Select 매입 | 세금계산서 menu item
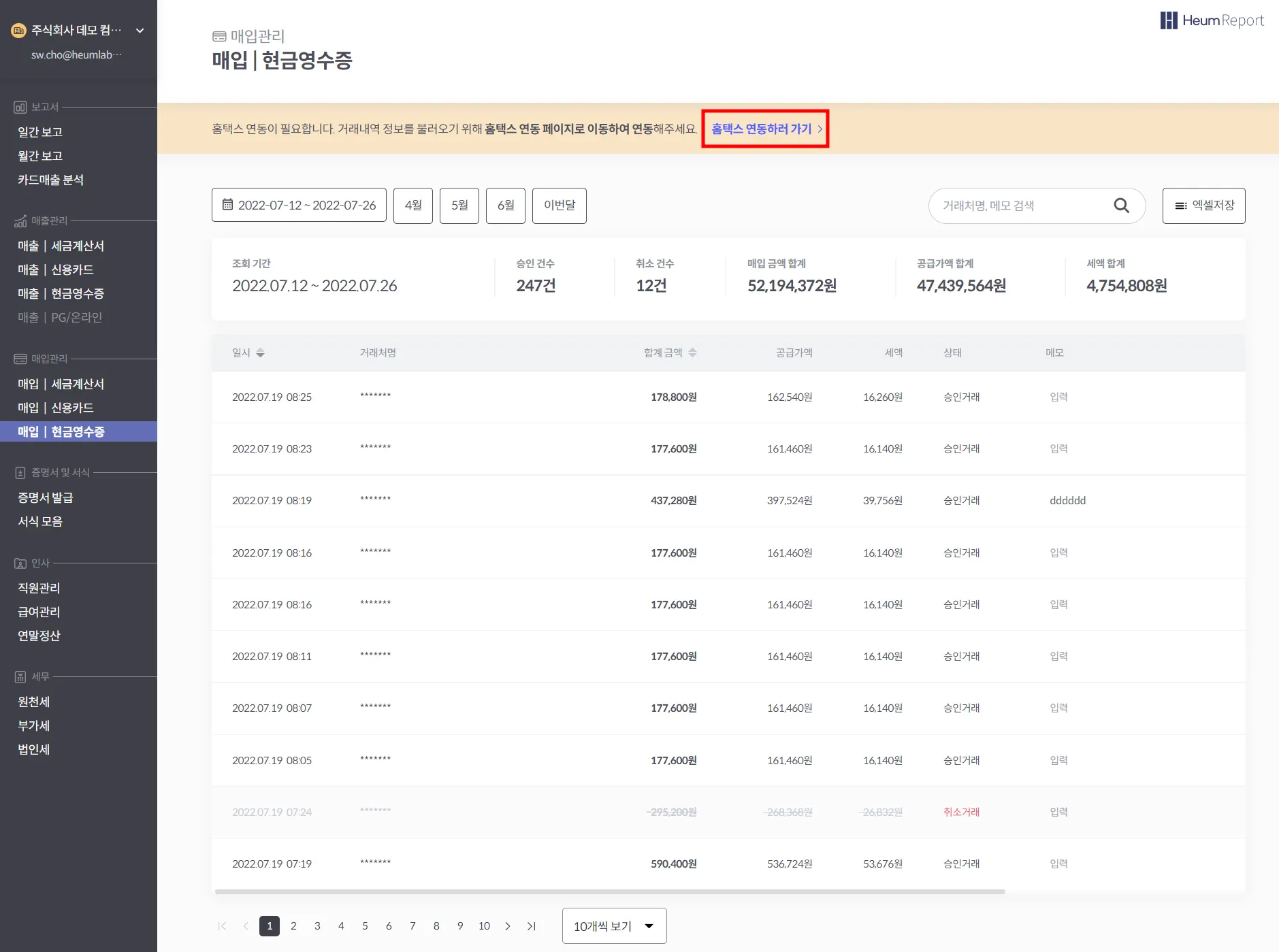This screenshot has width=1279, height=952. pyautogui.click(x=61, y=384)
